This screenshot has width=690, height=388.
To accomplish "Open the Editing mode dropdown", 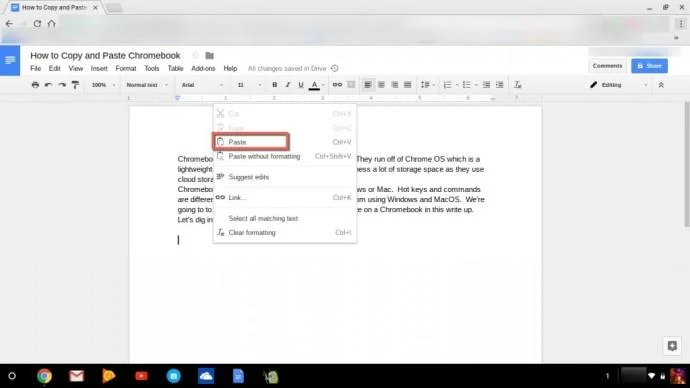I will [x=619, y=85].
